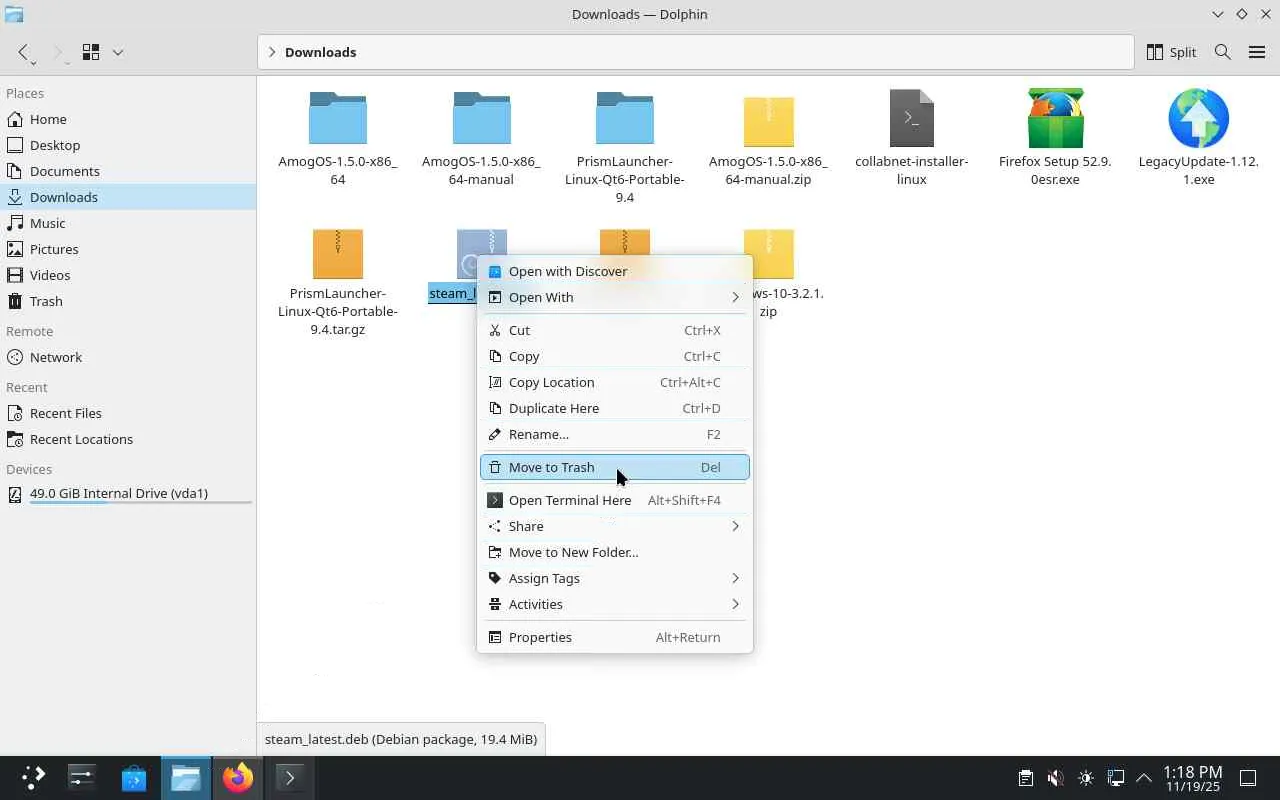Open the hamburger menu in Dolphin
The image size is (1280, 800).
pos(1257,52)
